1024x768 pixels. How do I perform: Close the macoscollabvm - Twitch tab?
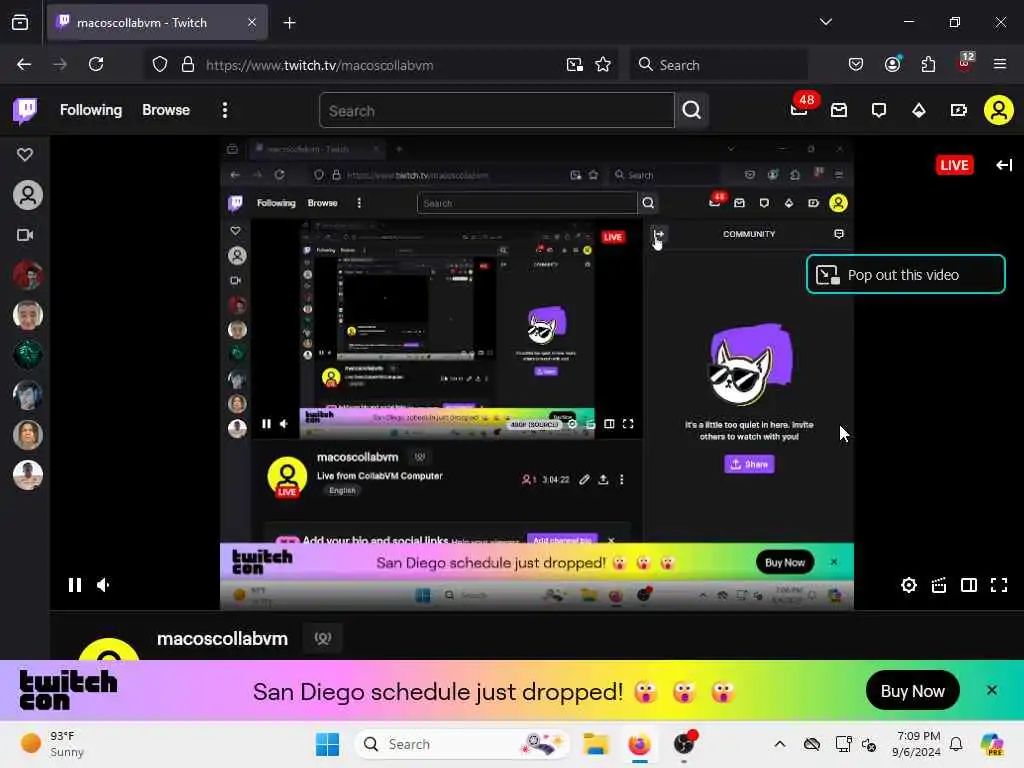click(252, 23)
